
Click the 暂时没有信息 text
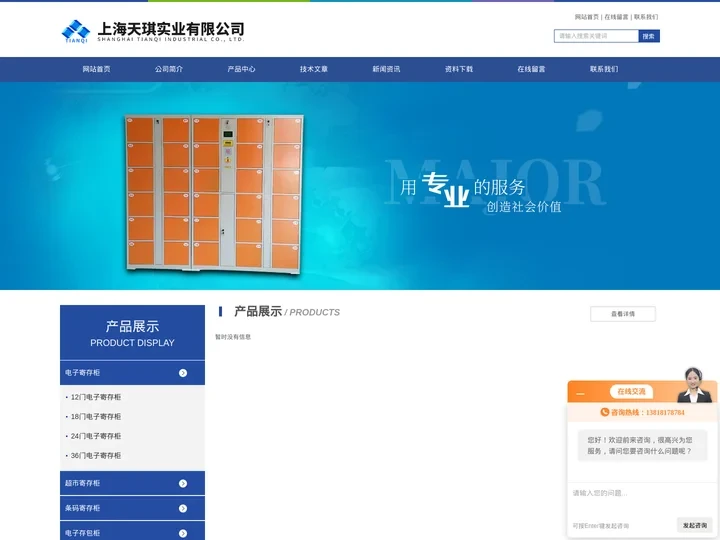(233, 337)
